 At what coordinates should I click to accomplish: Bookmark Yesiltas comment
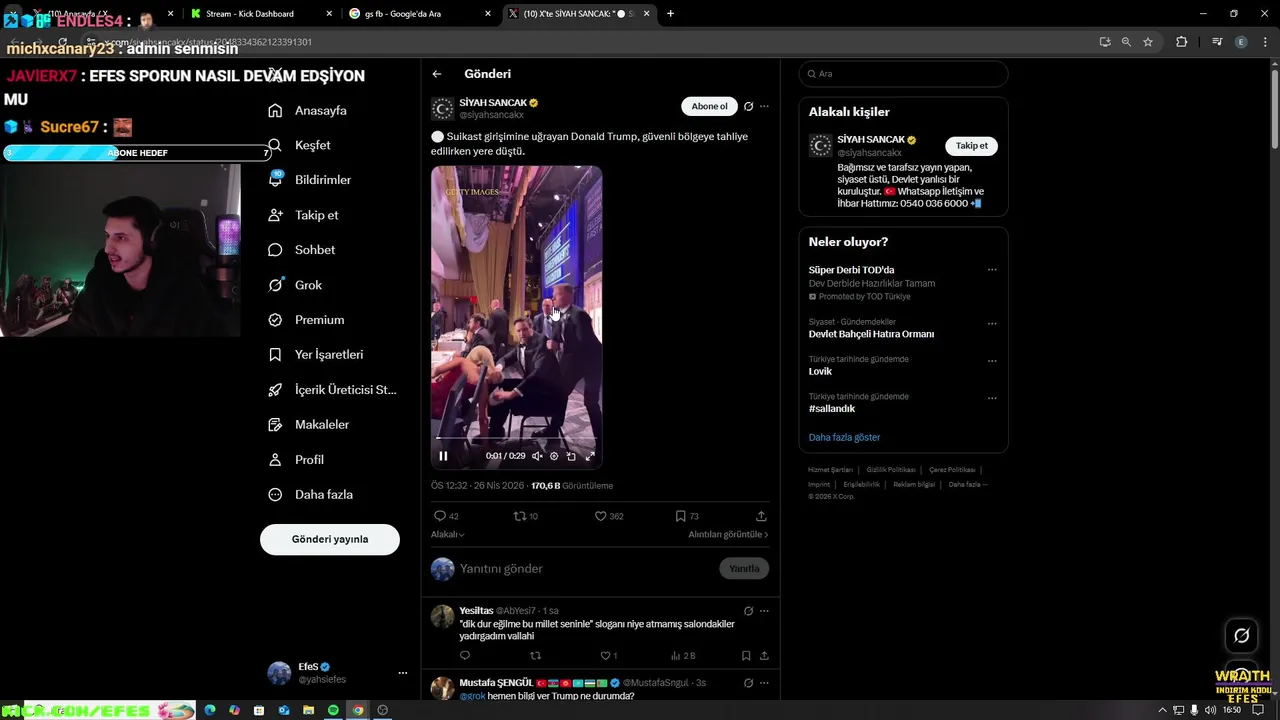(x=746, y=656)
